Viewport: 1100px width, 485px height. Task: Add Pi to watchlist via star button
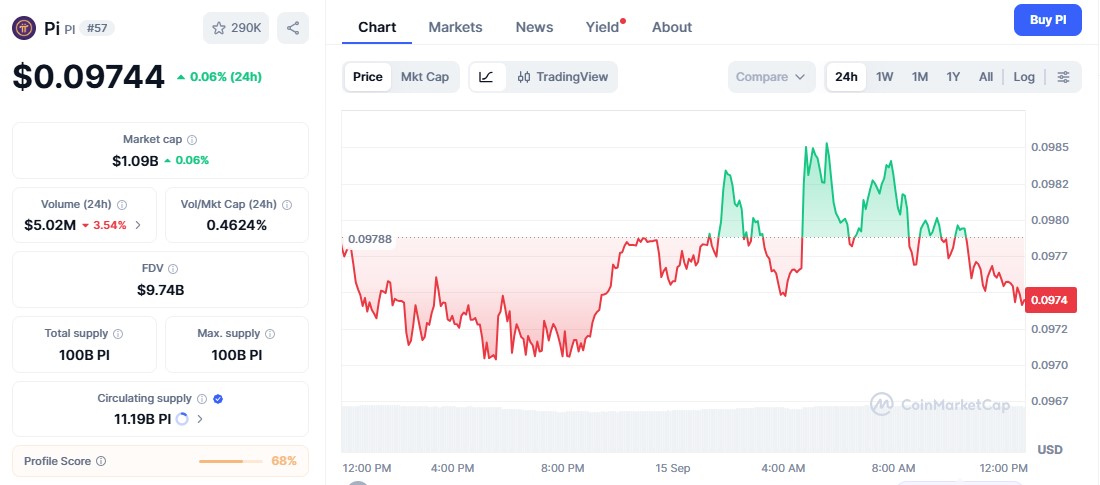[x=236, y=28]
